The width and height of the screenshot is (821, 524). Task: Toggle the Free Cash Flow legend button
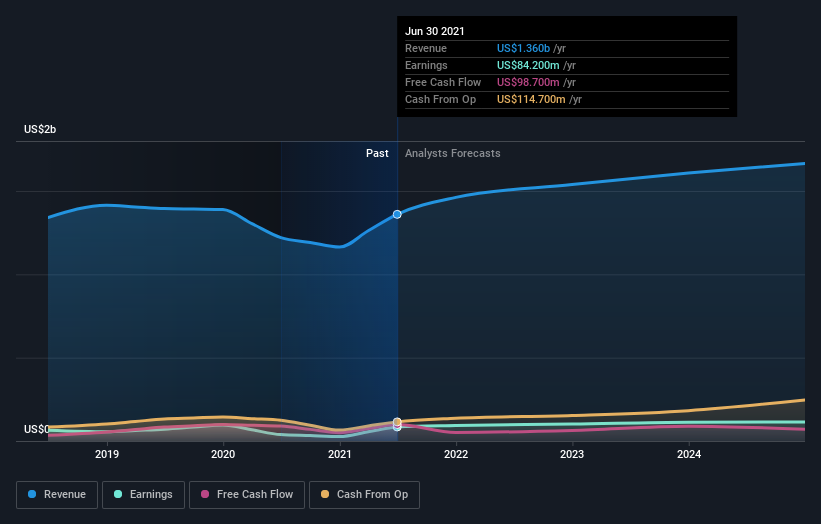pyautogui.click(x=247, y=495)
